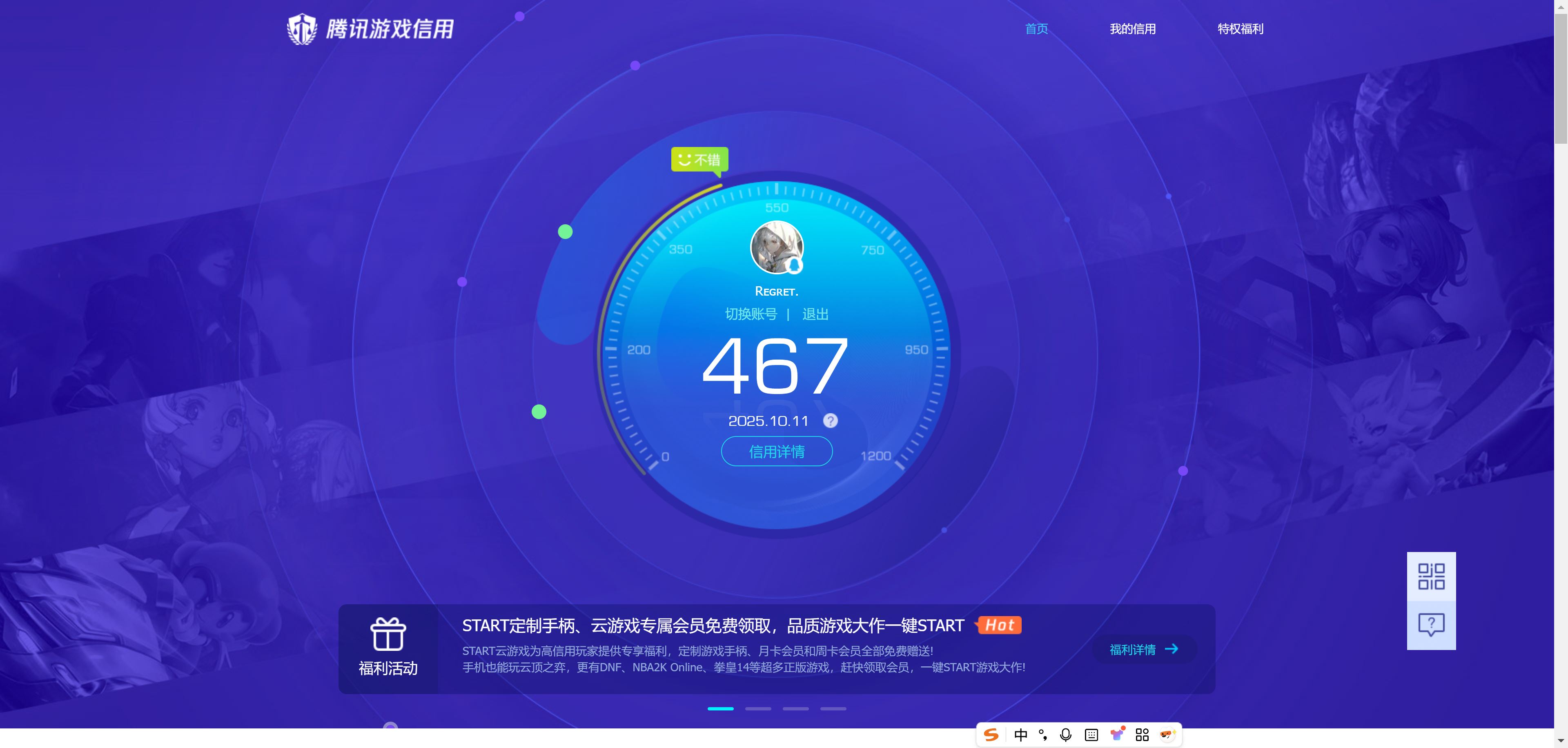
Task: Click 切换账号 to switch accounts
Action: [x=752, y=314]
